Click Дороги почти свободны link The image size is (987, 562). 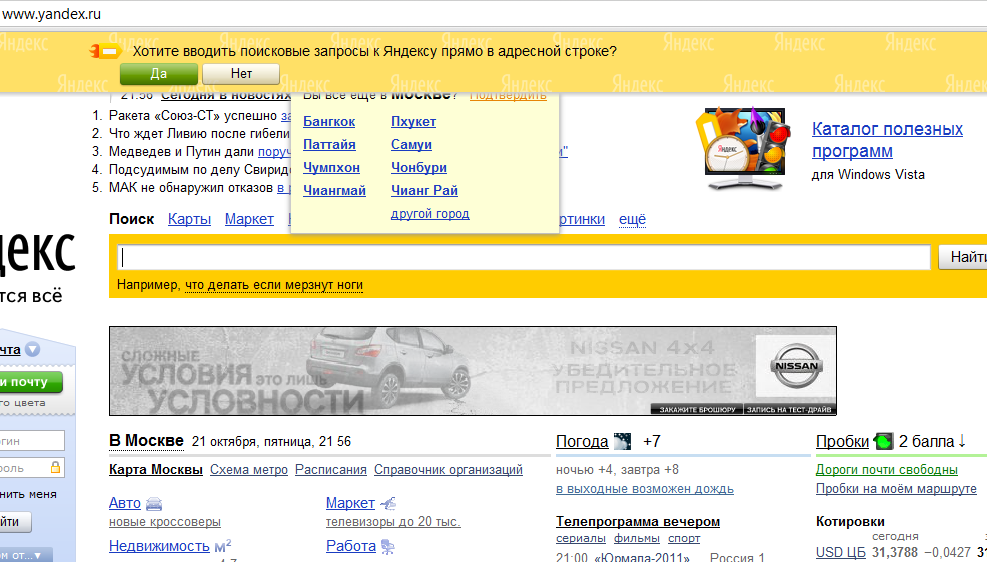pos(887,469)
